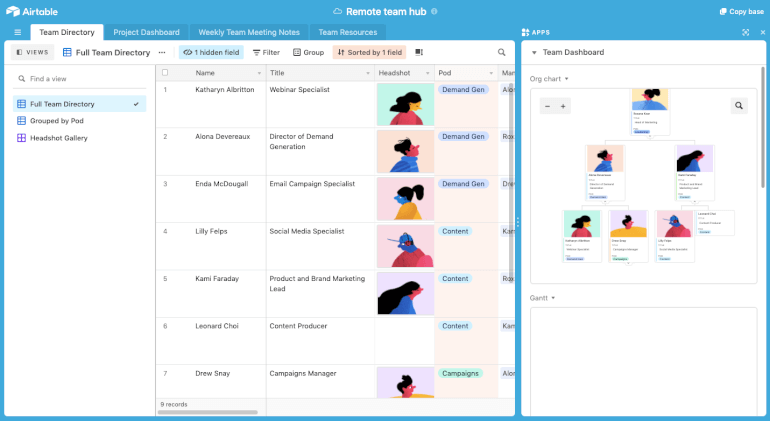The height and width of the screenshot is (421, 770).
Task: Tick the select-all records checkbox
Action: pyautogui.click(x=165, y=73)
